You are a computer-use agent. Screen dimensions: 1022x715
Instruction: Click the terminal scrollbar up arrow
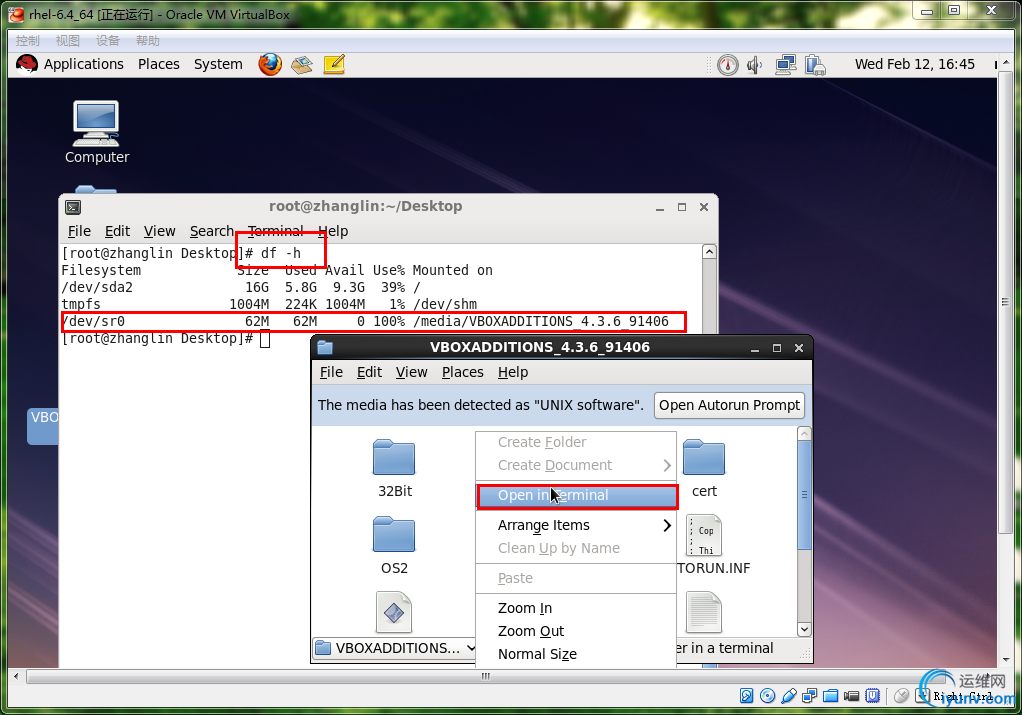tap(709, 252)
